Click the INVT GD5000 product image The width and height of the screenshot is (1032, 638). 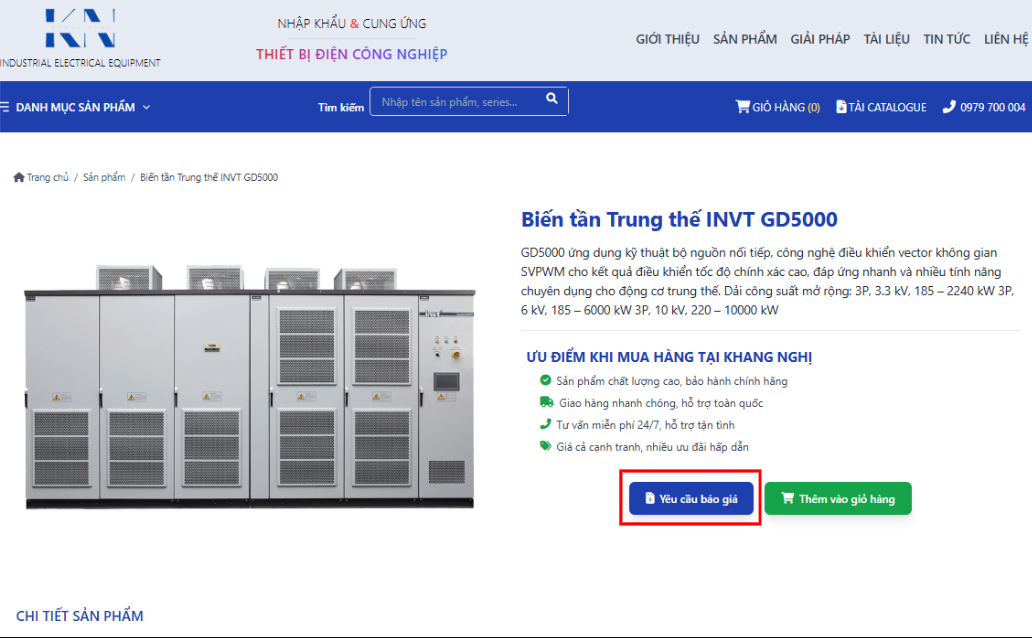pyautogui.click(x=249, y=387)
